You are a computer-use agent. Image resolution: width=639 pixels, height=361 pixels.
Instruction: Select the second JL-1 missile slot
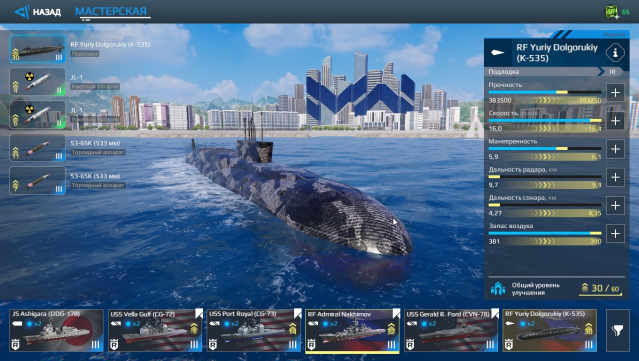[x=37, y=115]
